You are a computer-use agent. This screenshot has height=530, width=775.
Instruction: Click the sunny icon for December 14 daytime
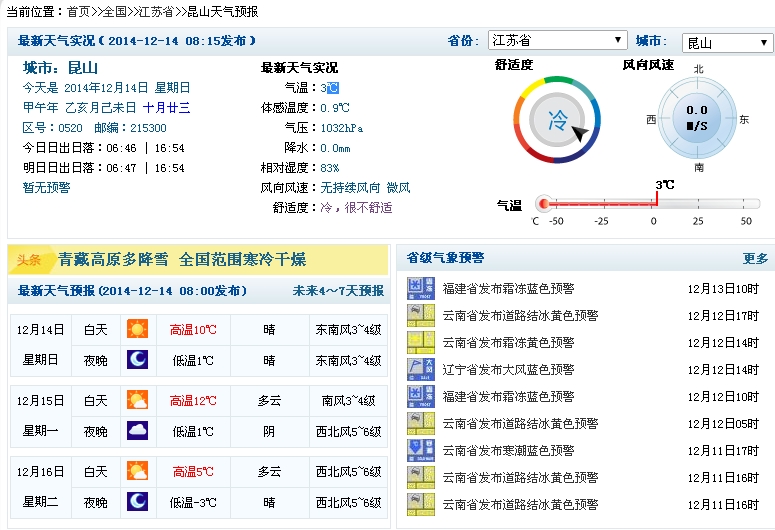137,329
